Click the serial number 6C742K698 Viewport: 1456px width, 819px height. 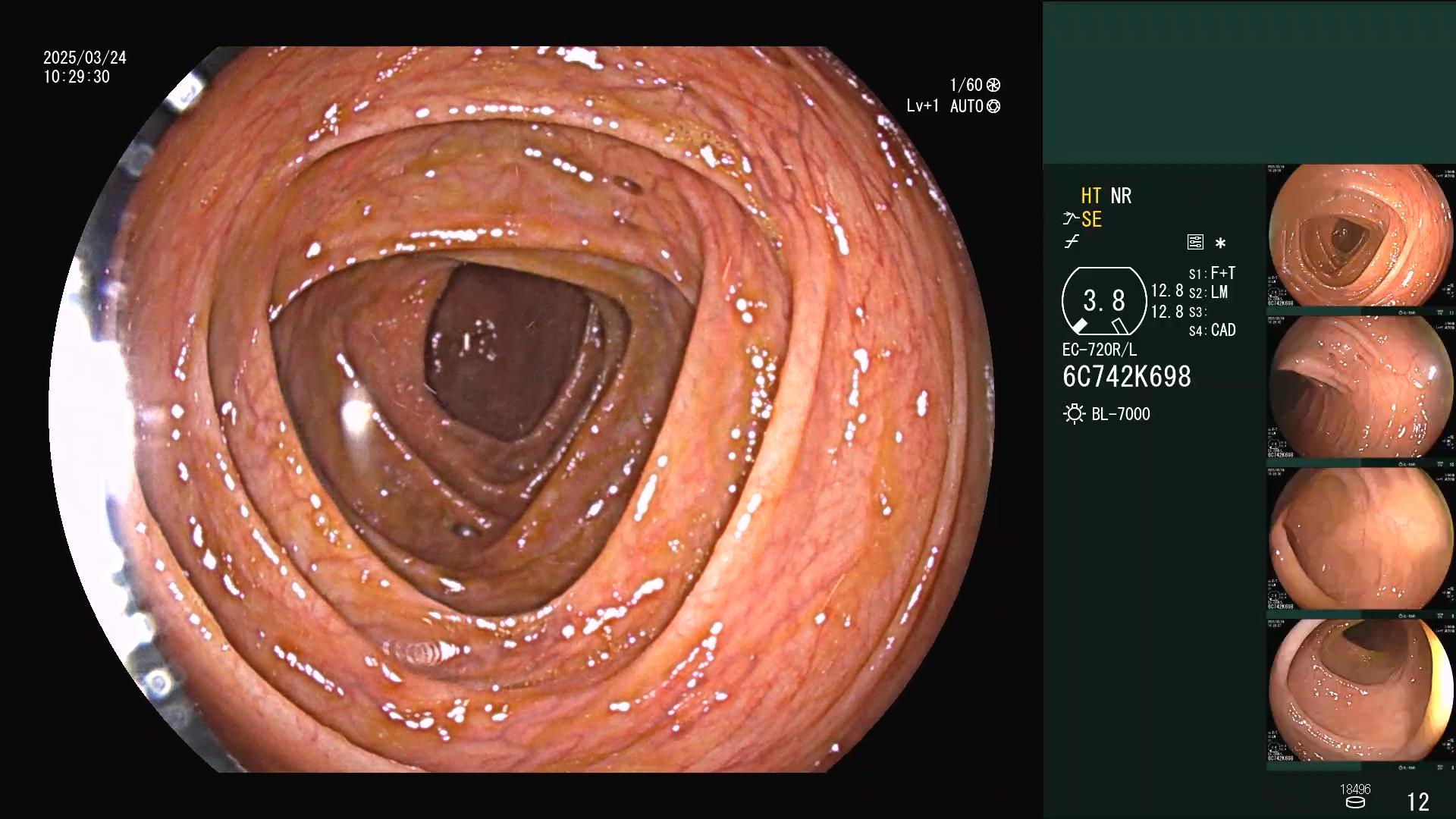point(1127,377)
